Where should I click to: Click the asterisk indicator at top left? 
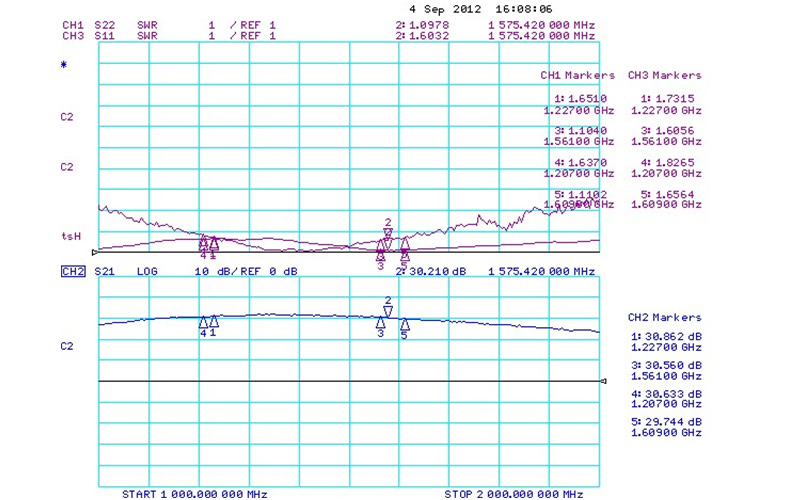point(65,66)
